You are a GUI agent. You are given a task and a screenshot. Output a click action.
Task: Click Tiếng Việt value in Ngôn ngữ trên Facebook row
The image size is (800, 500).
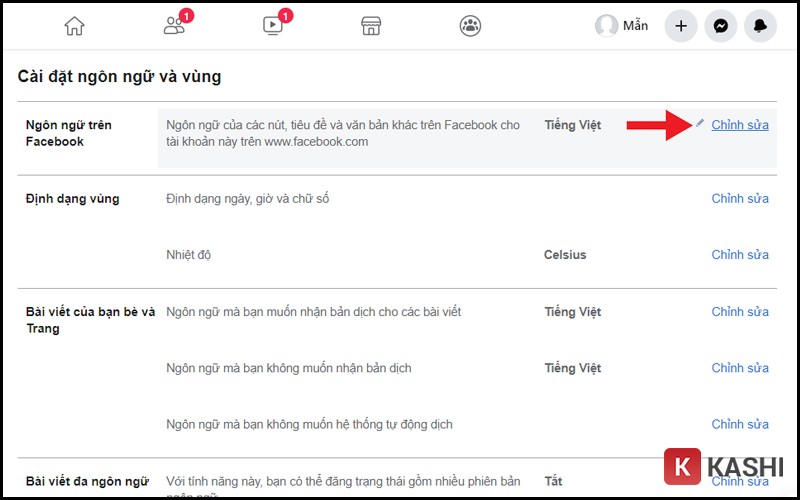(x=572, y=125)
